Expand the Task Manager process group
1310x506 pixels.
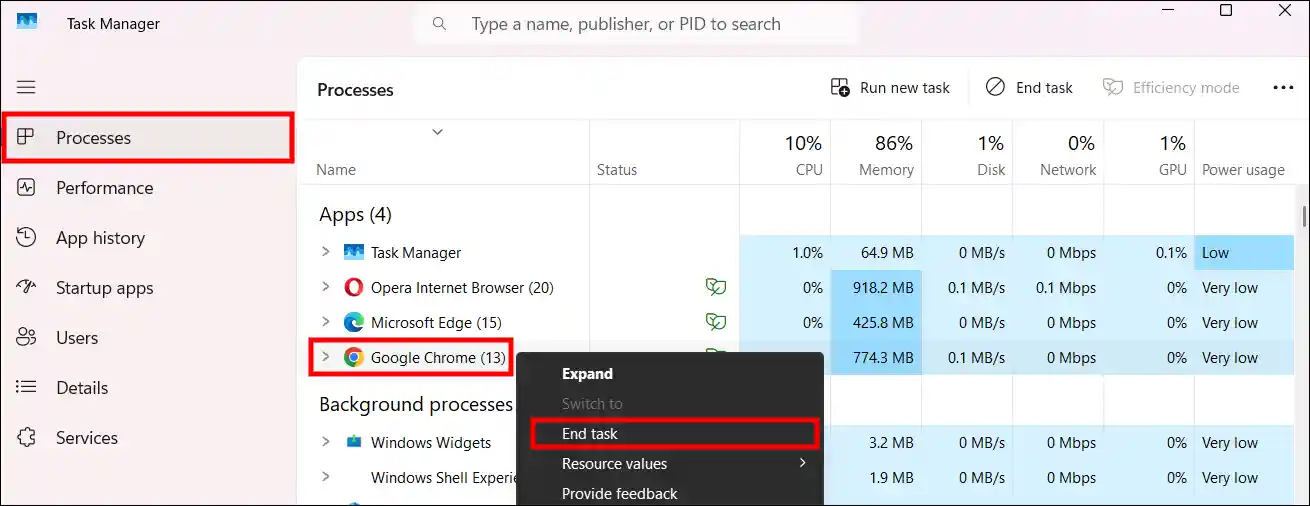pyautogui.click(x=325, y=252)
